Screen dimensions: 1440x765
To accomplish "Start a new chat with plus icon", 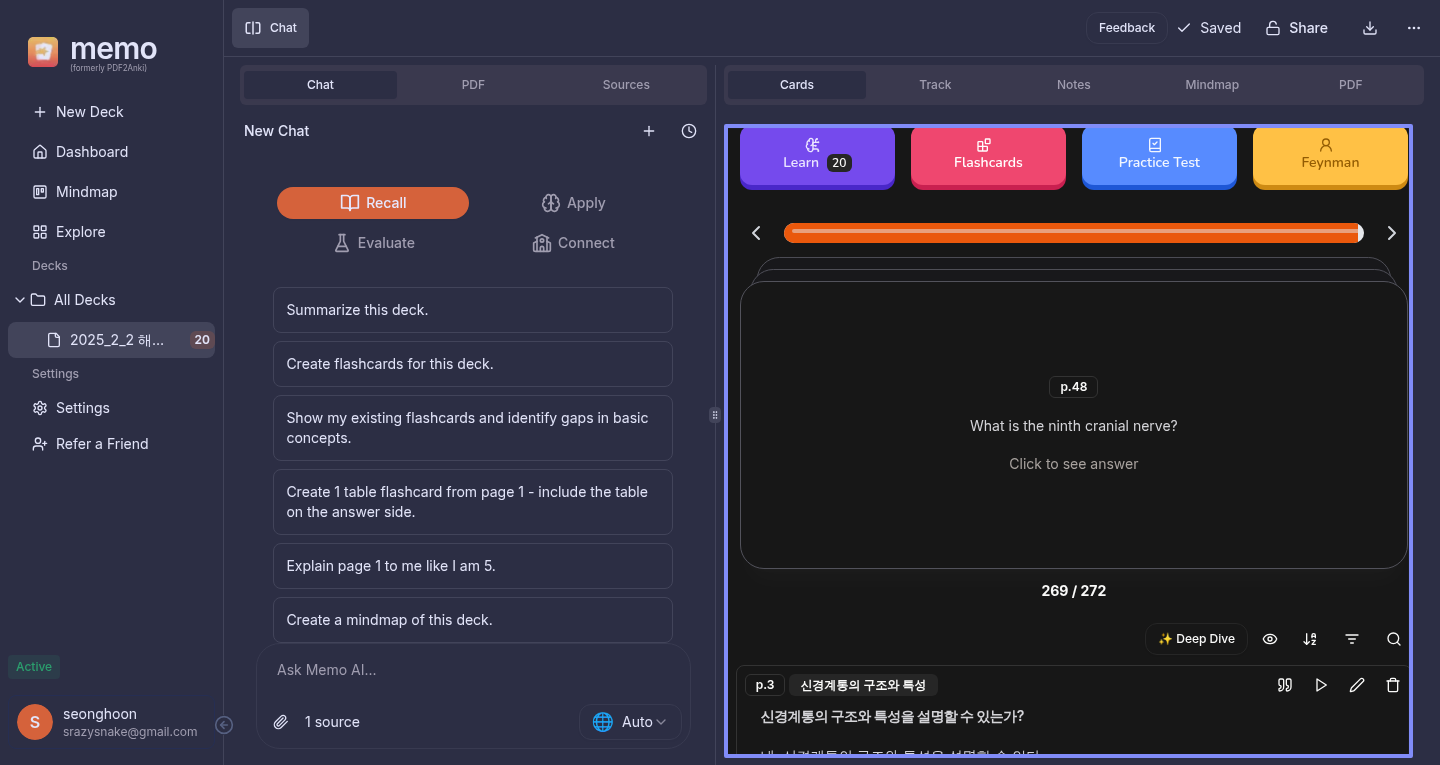I will pyautogui.click(x=649, y=131).
